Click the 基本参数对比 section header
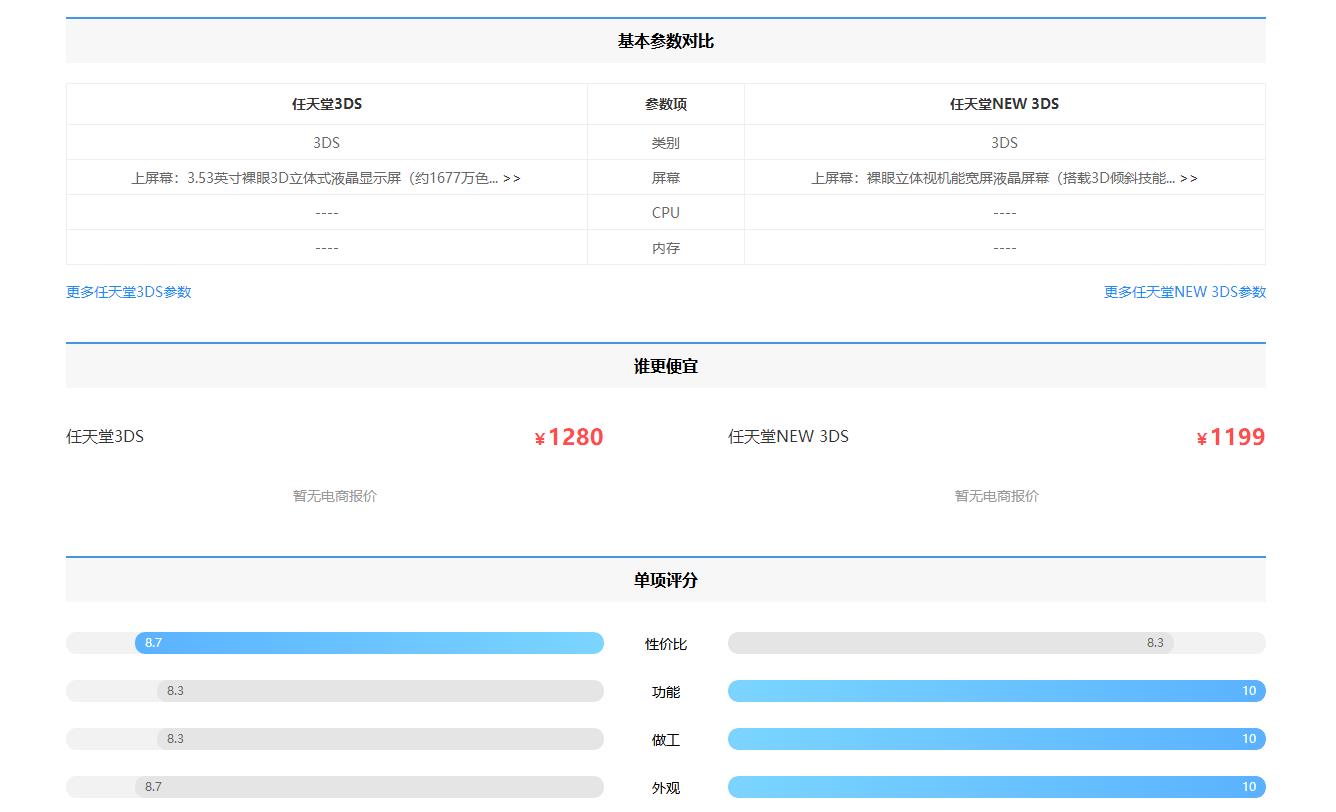 click(667, 42)
